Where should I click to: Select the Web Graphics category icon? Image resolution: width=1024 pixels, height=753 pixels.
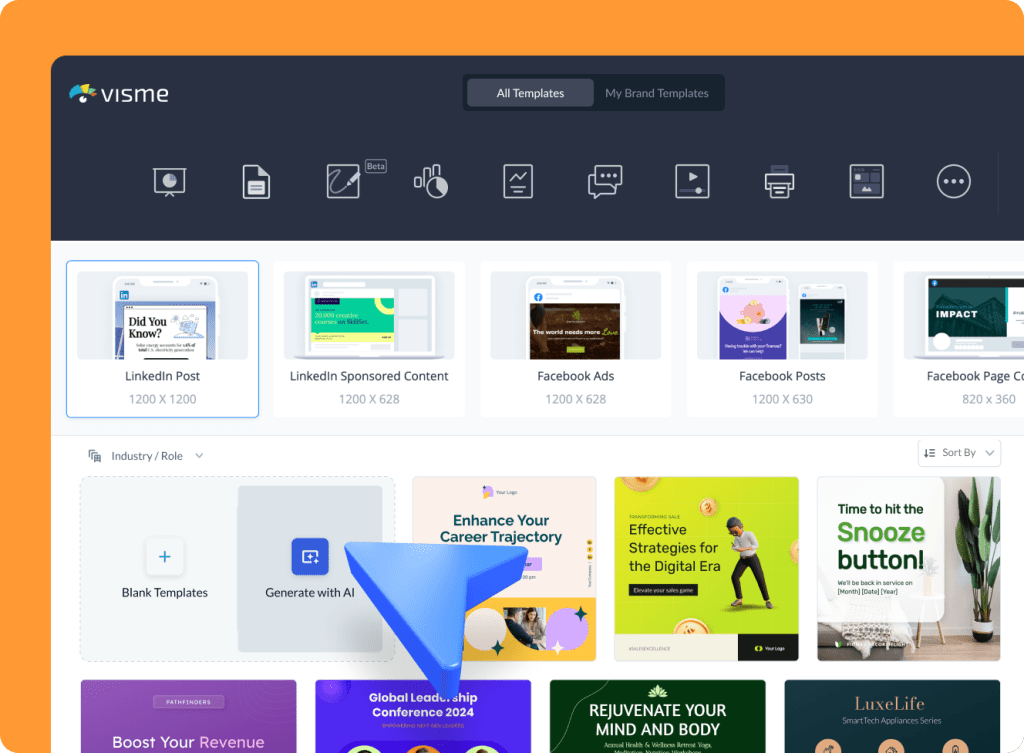click(866, 181)
